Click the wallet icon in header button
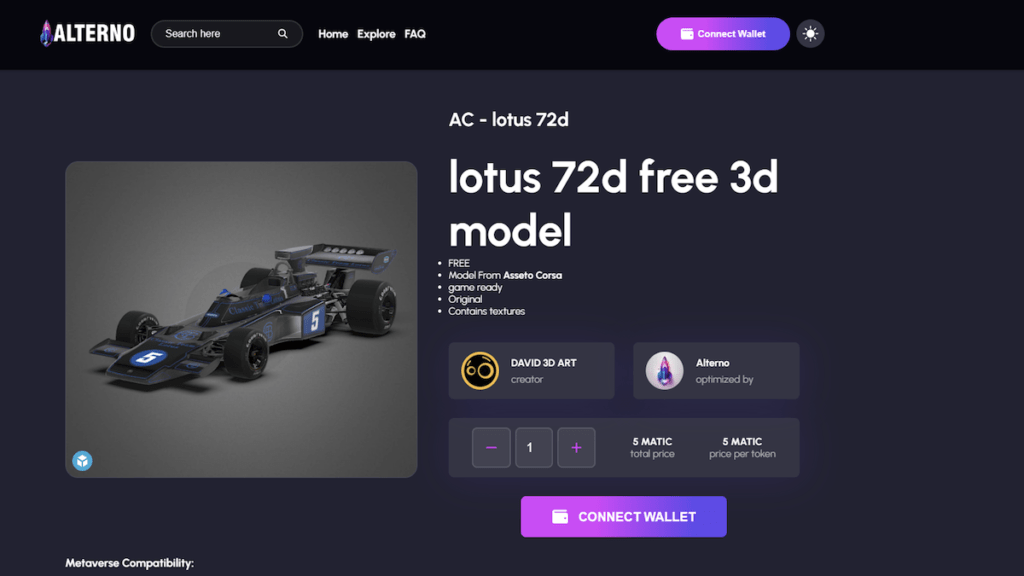The height and width of the screenshot is (576, 1024). pyautogui.click(x=687, y=34)
